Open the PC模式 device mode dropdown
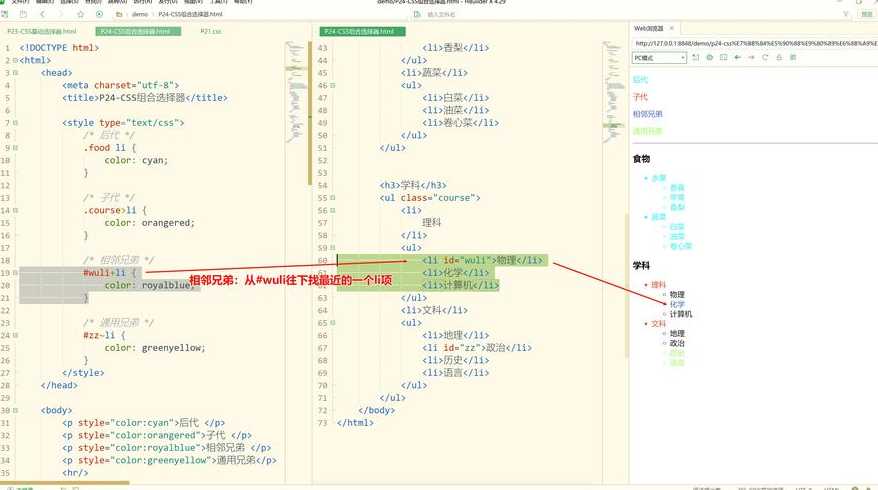Viewport: 878px width, 490px height. 659,58
